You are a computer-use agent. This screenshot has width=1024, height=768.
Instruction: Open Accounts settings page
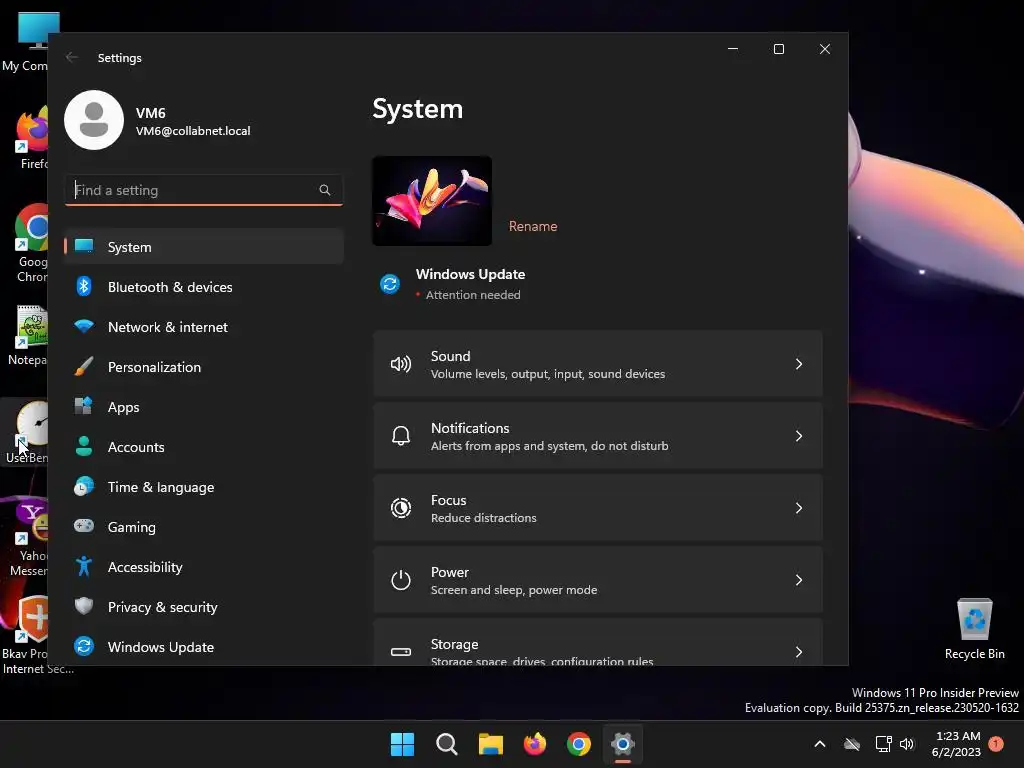tap(204, 447)
